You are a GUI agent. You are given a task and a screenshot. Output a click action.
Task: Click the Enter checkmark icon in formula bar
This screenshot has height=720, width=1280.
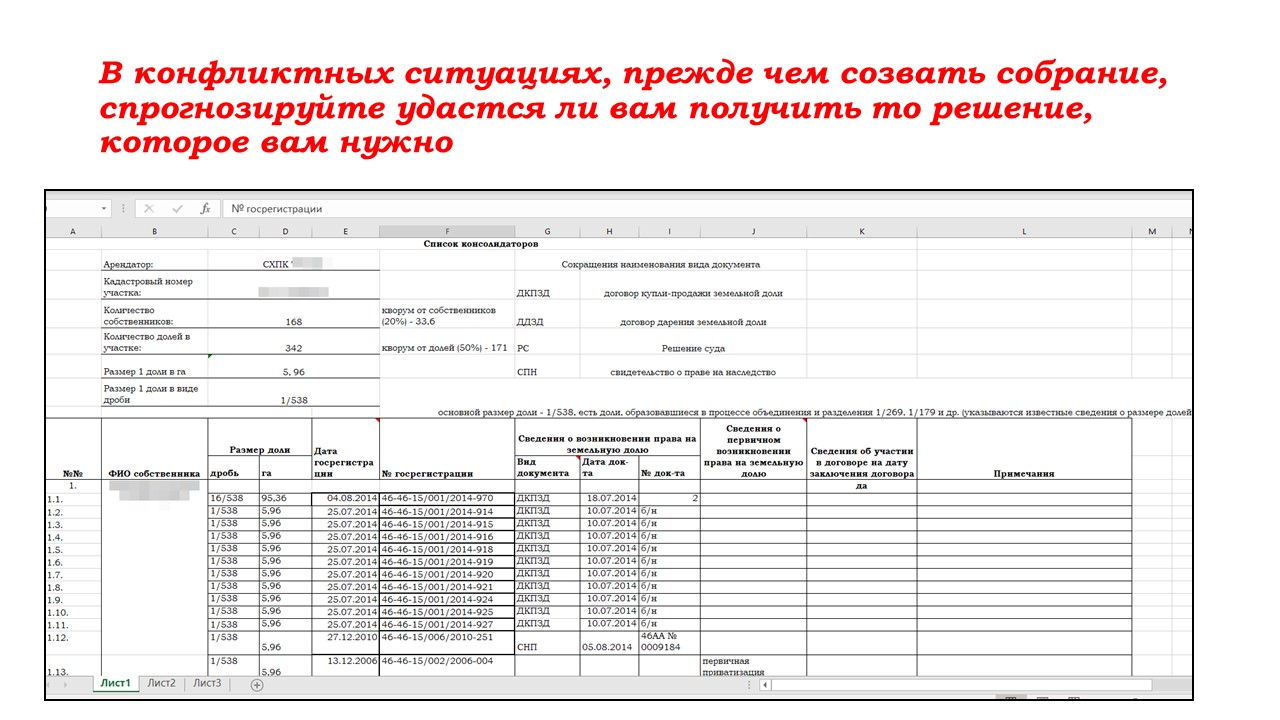pos(177,208)
